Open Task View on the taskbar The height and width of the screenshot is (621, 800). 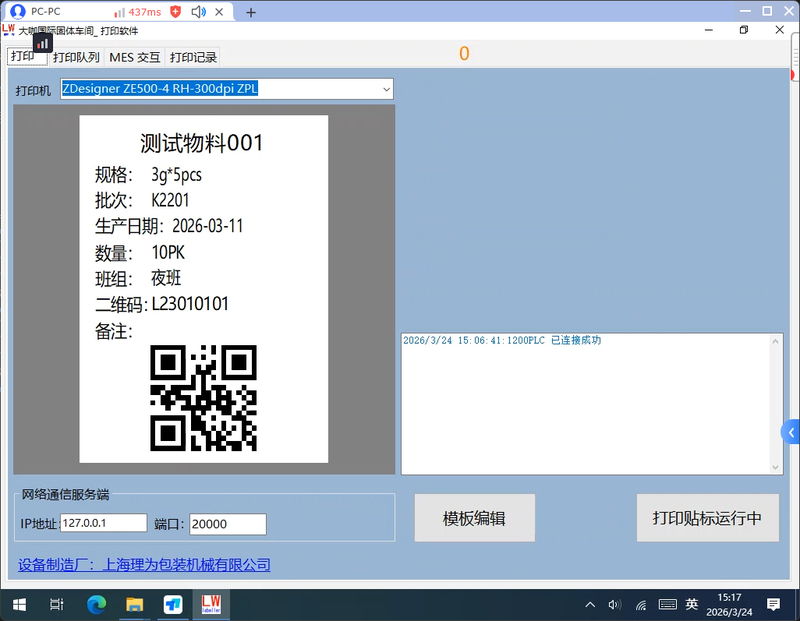click(x=57, y=605)
